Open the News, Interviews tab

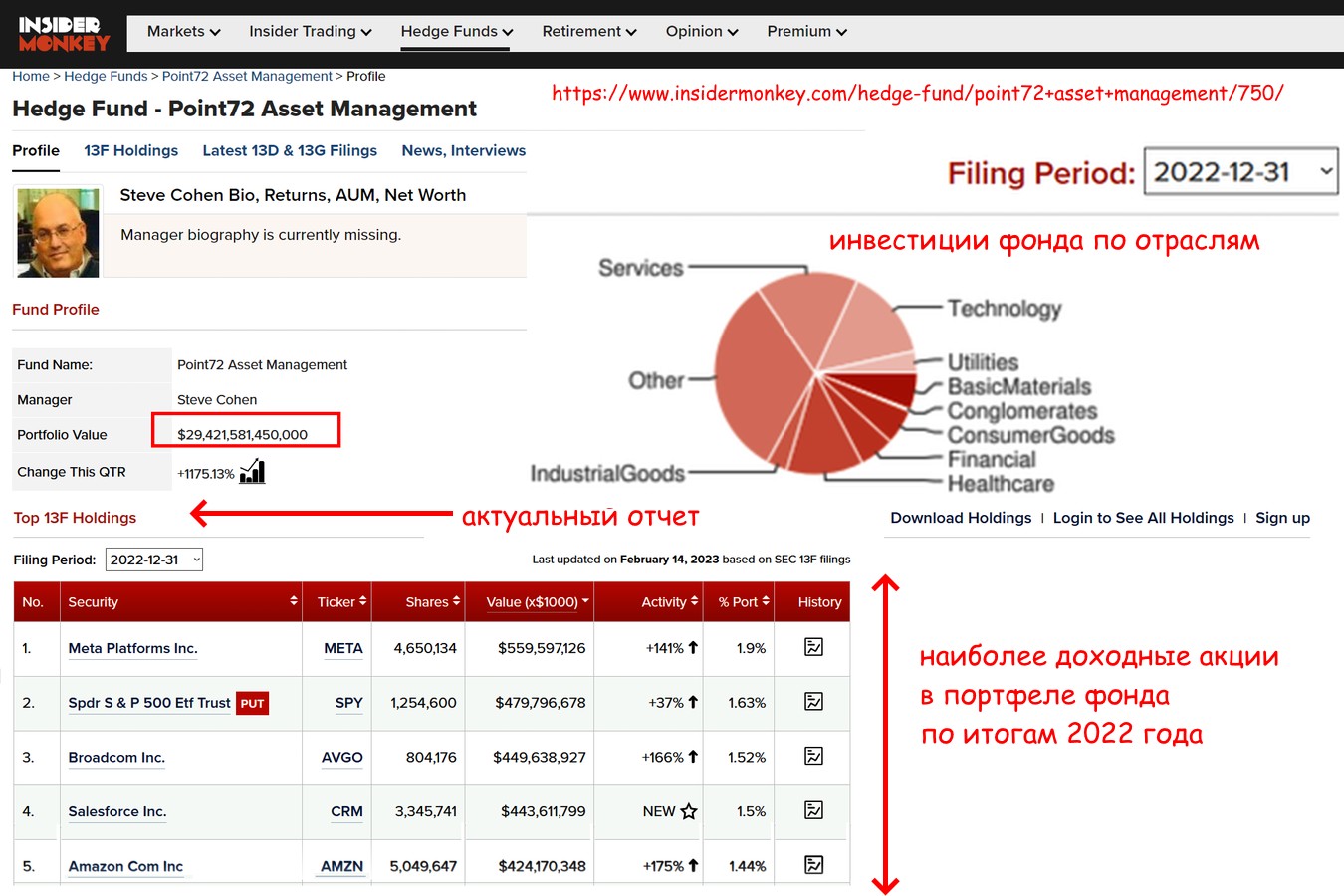tap(464, 151)
